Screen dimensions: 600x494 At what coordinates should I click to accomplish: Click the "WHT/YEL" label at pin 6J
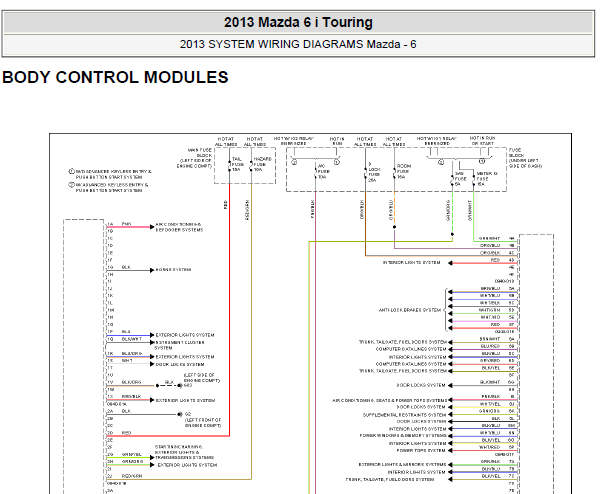(x=490, y=404)
